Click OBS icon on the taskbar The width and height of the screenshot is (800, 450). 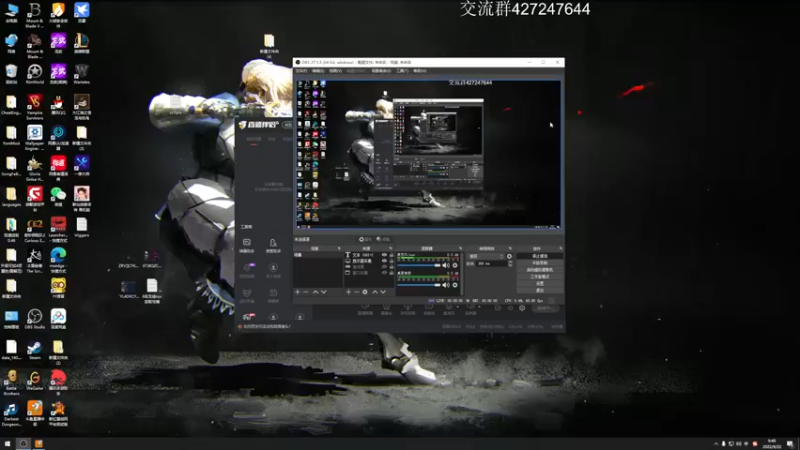click(23, 443)
